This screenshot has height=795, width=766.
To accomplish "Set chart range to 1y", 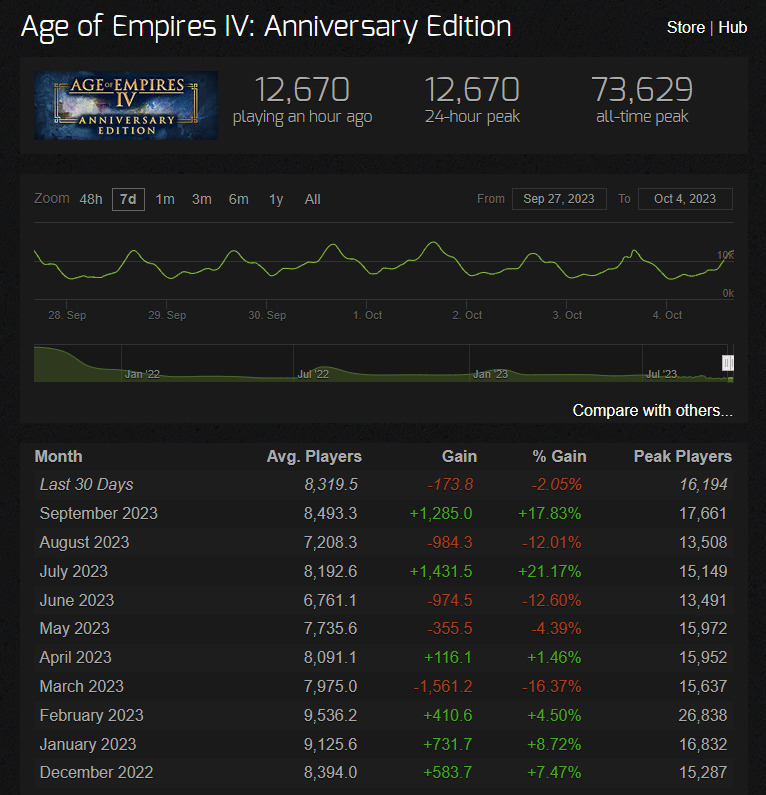I will coord(276,199).
